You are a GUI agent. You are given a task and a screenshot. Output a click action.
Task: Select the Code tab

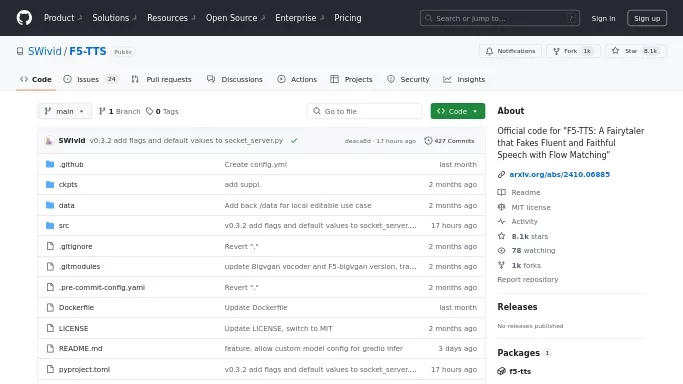36,79
